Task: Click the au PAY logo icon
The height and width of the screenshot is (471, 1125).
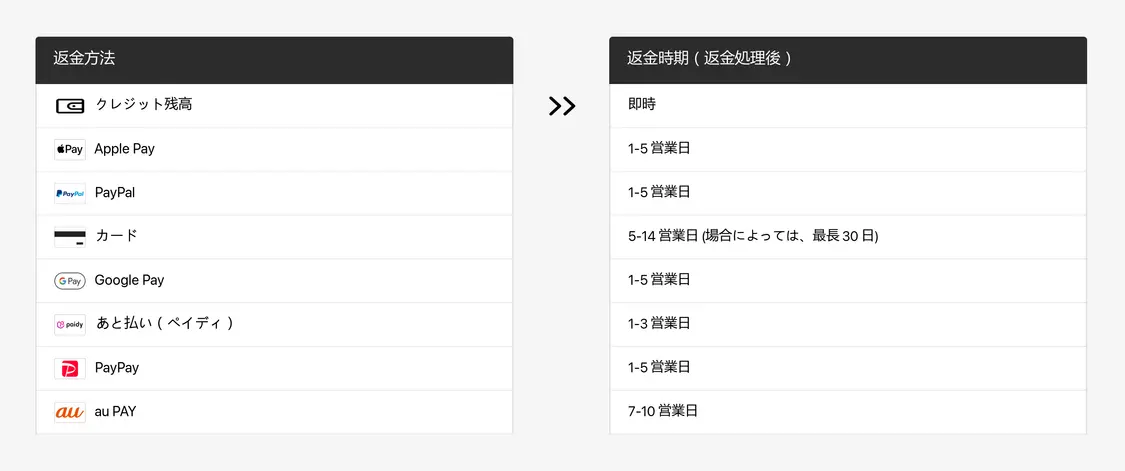Action: (x=70, y=412)
